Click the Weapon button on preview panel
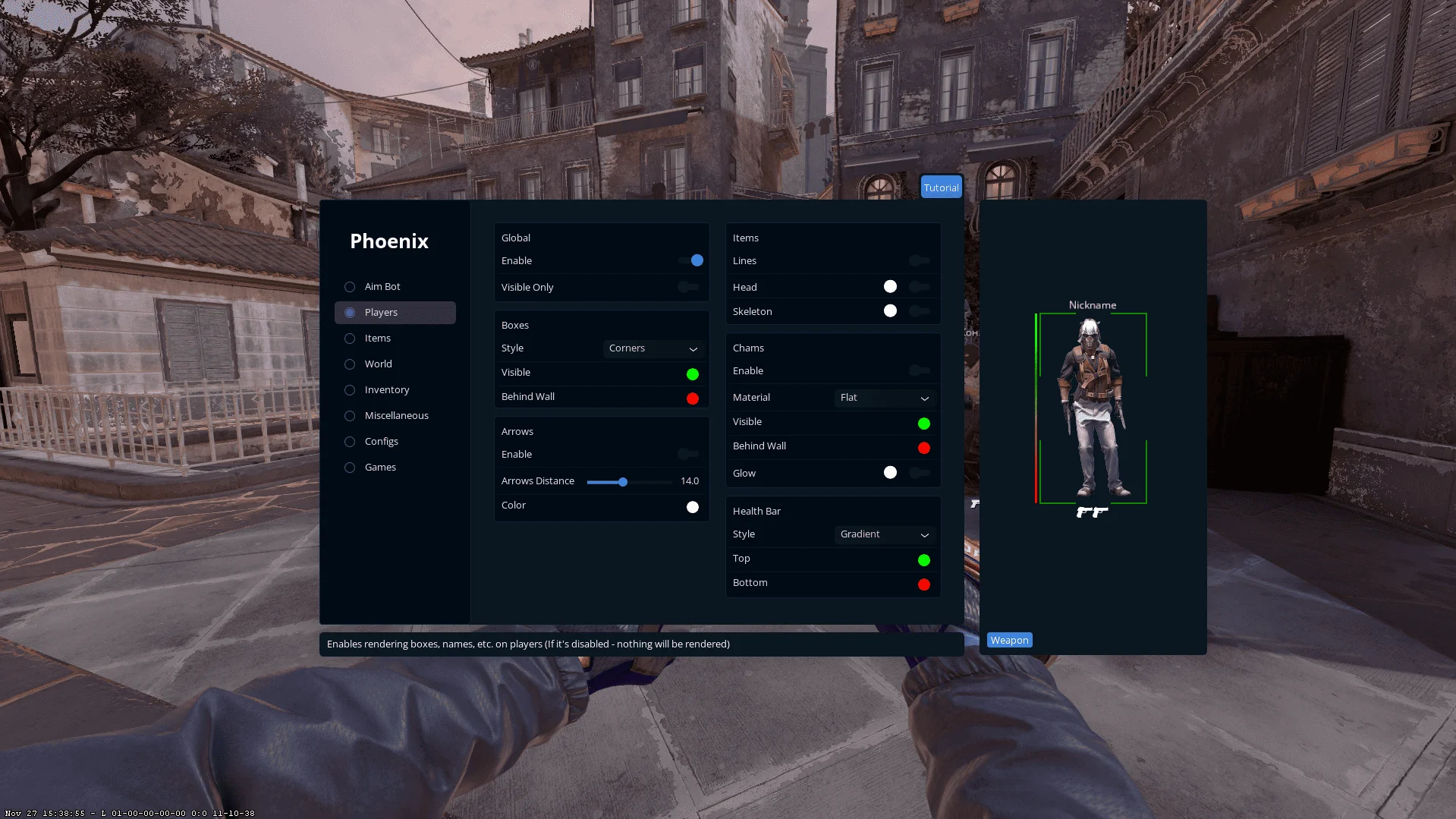1456x819 pixels. (x=1009, y=640)
